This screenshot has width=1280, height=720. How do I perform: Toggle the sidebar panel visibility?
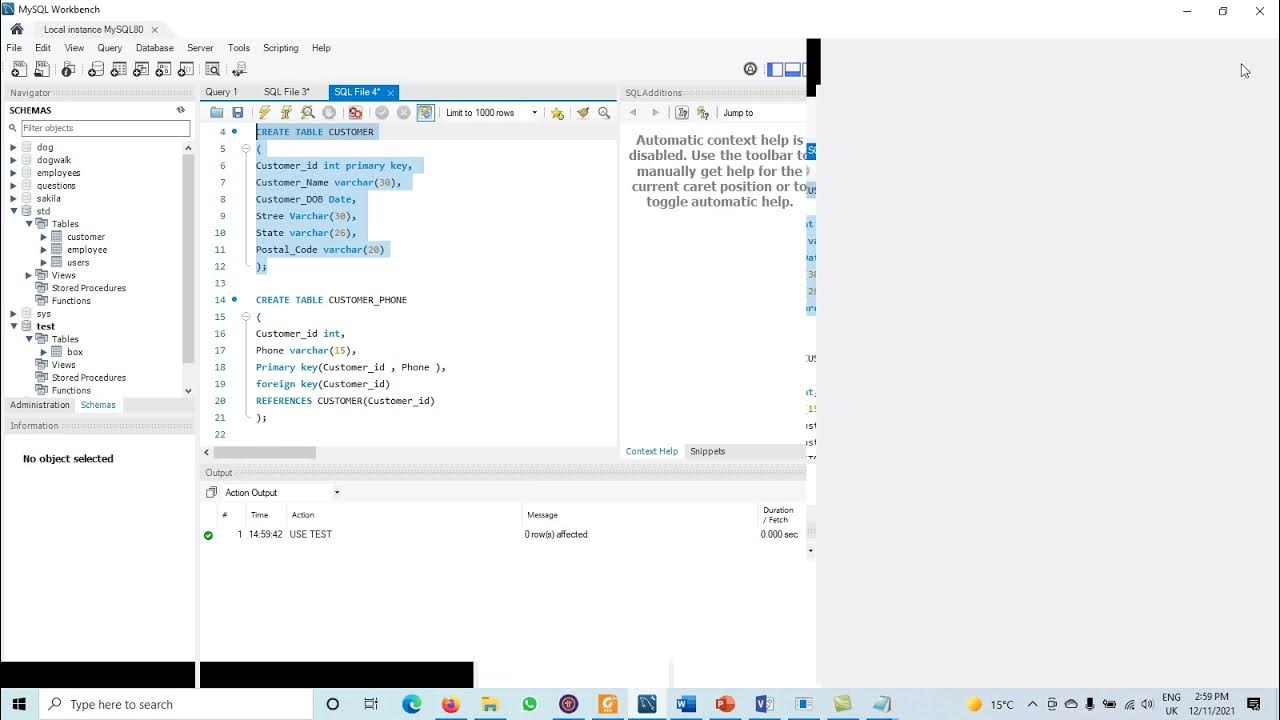(x=775, y=69)
